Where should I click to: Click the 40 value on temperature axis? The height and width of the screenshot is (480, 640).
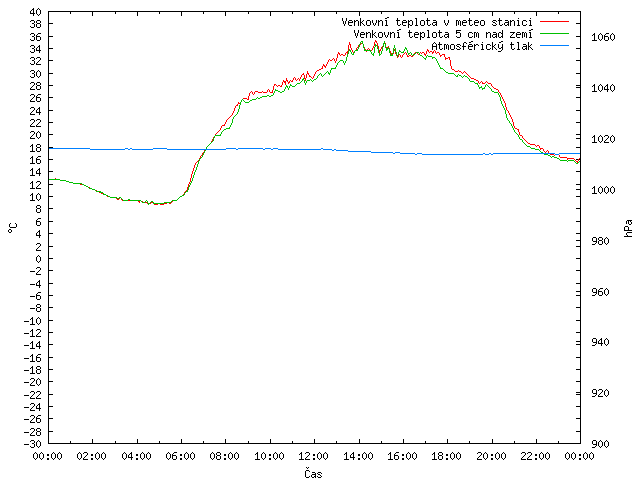(36, 12)
